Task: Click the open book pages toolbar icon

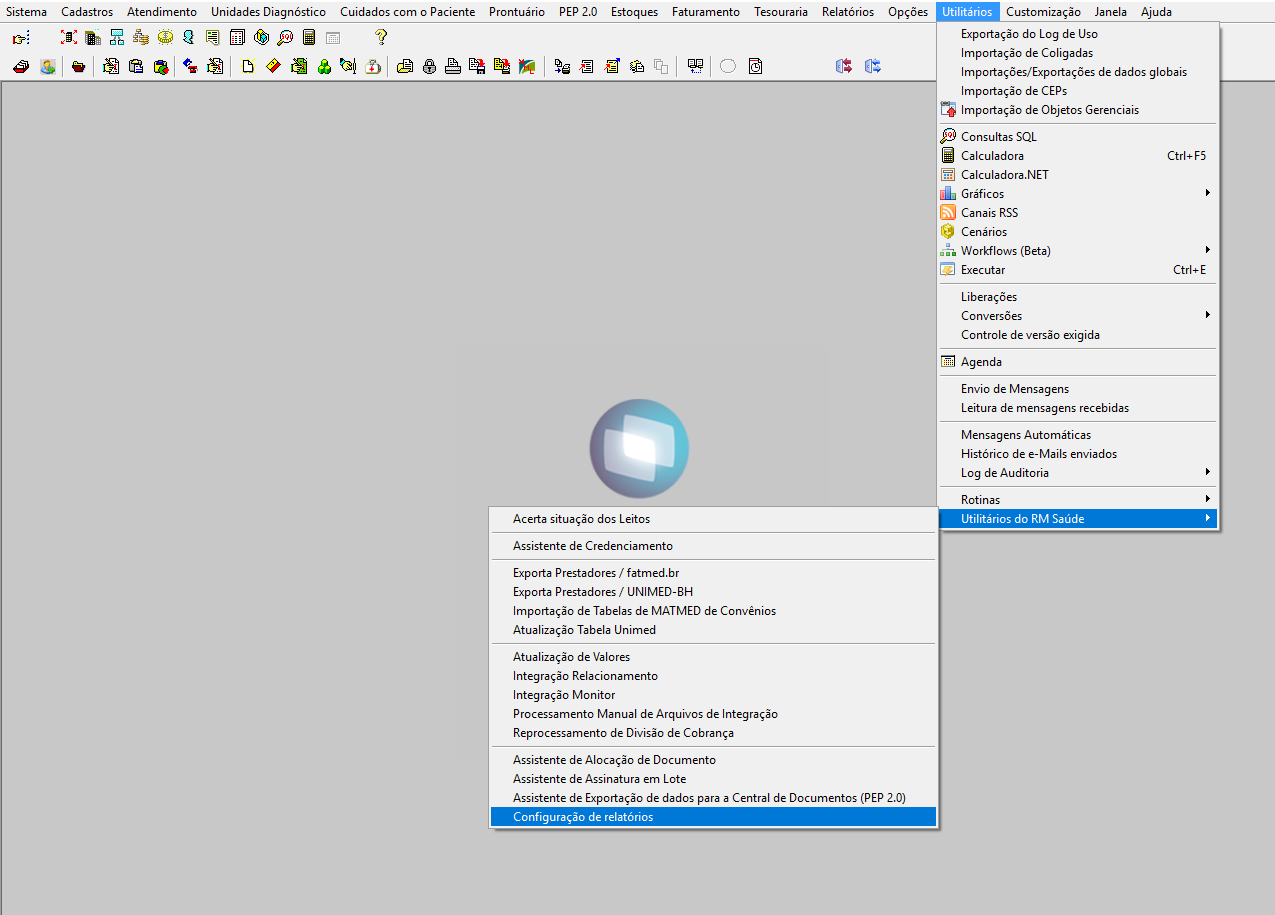Action: [x=695, y=66]
